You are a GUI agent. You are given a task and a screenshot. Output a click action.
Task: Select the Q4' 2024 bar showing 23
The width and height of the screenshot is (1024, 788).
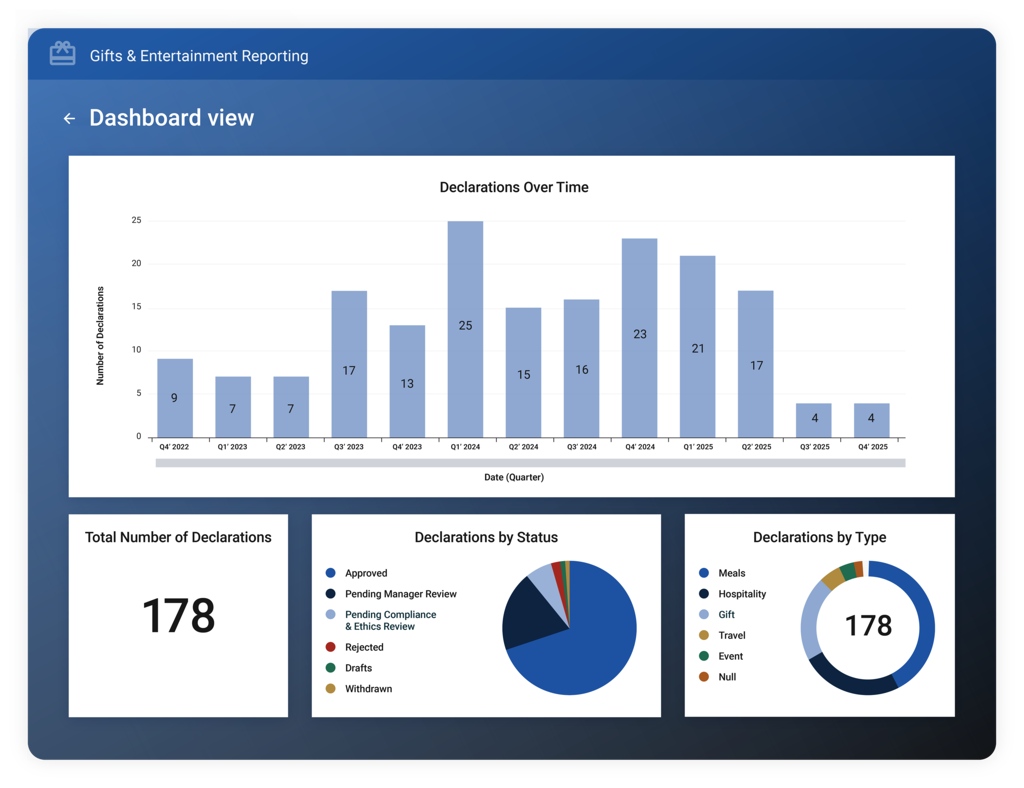coord(640,338)
